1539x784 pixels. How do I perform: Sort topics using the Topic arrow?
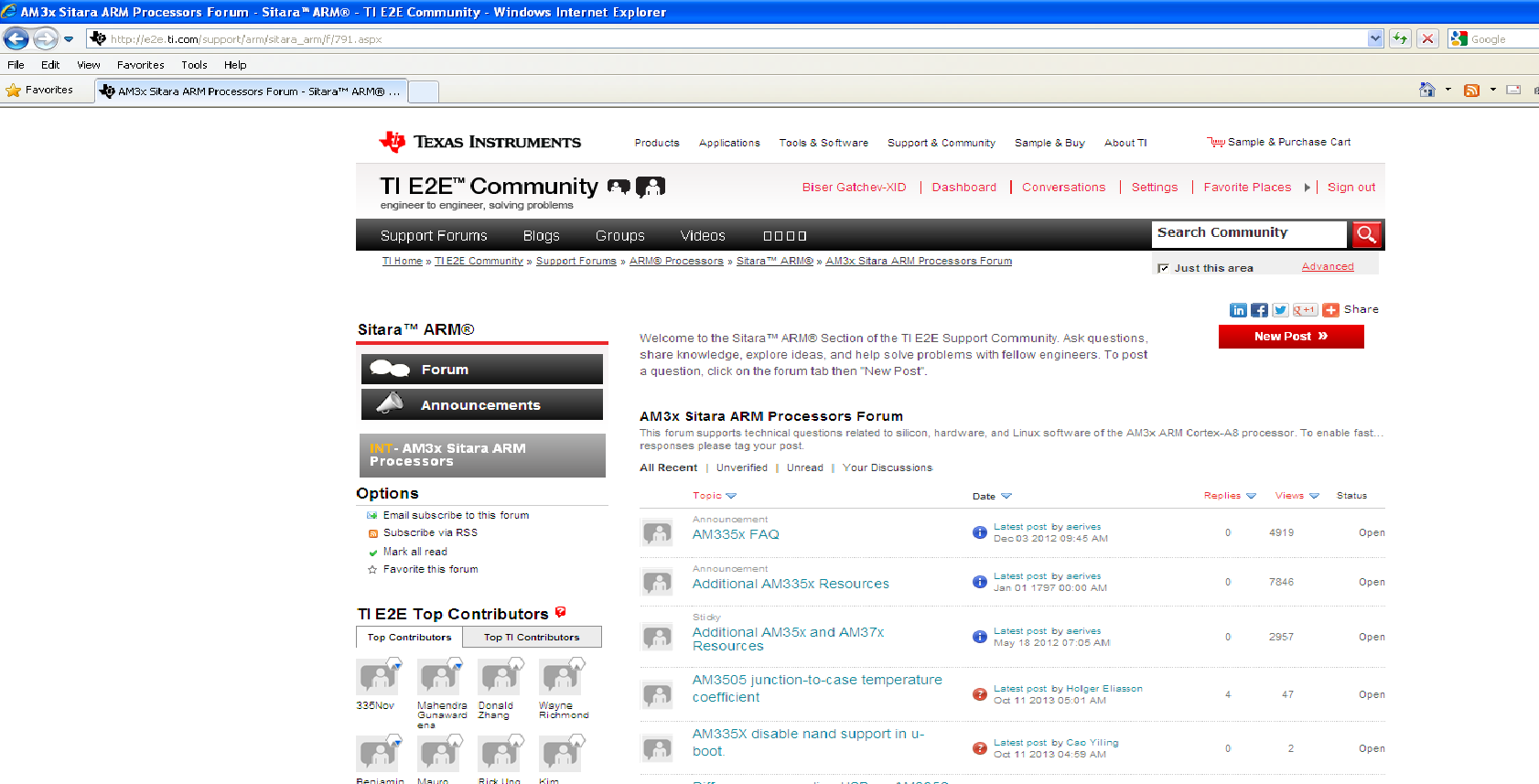[731, 496]
